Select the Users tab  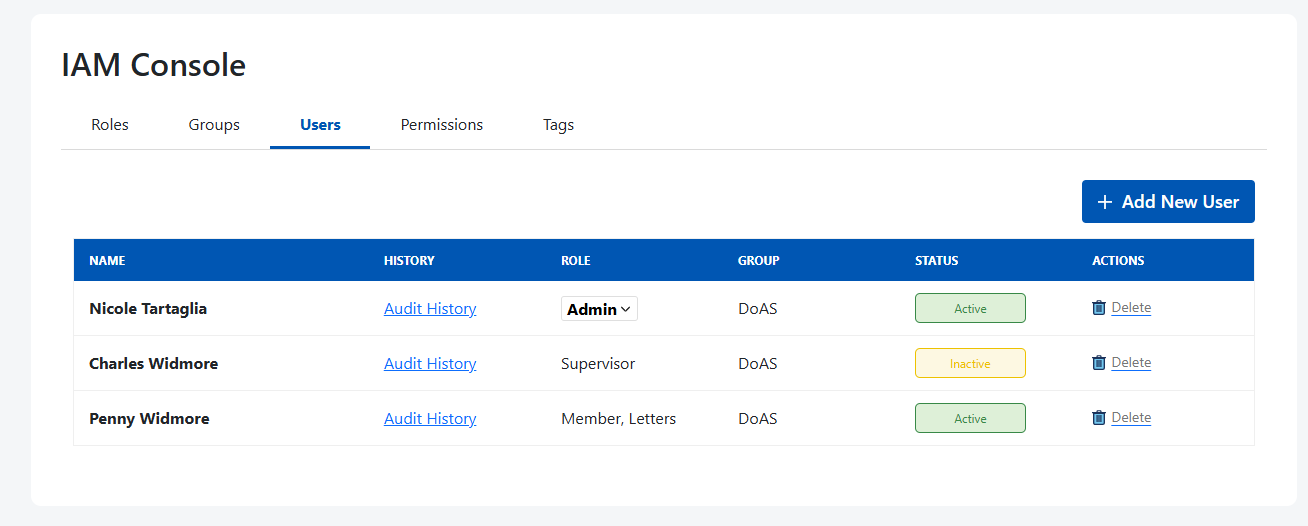tap(320, 125)
